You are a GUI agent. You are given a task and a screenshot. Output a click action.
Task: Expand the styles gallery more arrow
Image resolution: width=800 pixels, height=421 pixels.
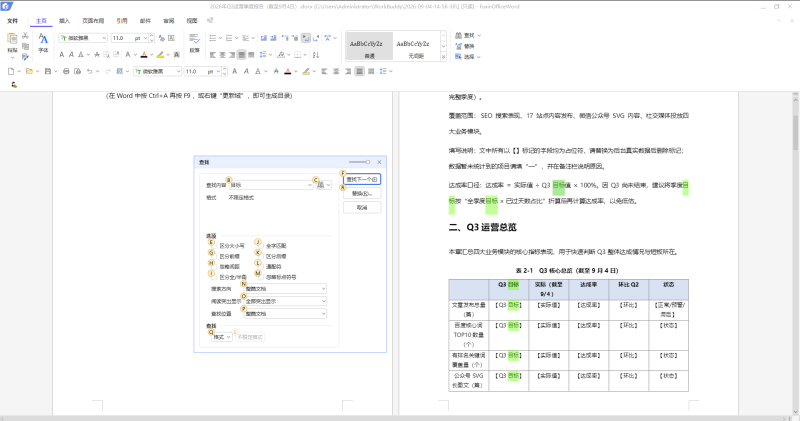point(443,57)
